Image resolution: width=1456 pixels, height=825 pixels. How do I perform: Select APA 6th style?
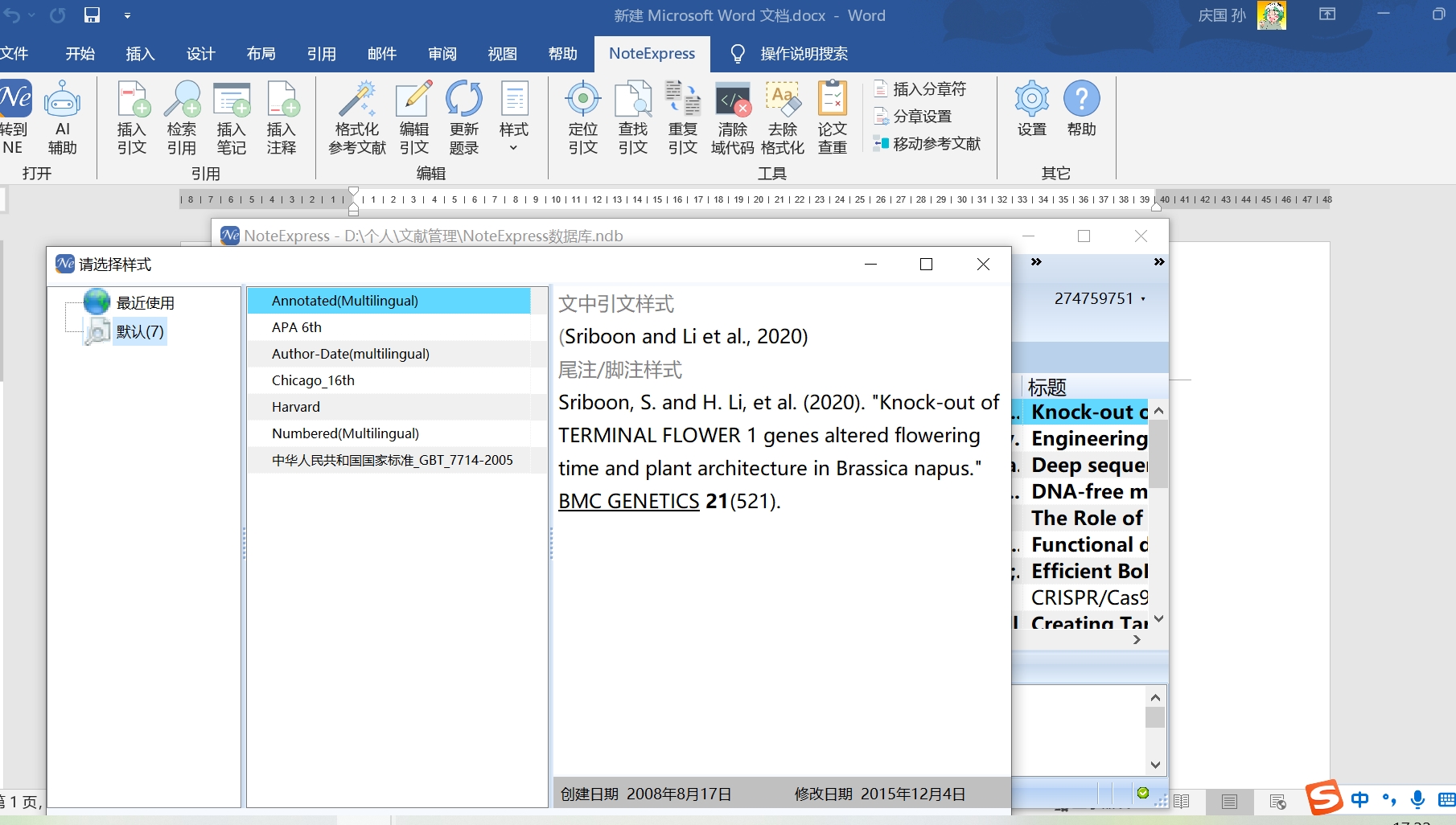pyautogui.click(x=389, y=327)
